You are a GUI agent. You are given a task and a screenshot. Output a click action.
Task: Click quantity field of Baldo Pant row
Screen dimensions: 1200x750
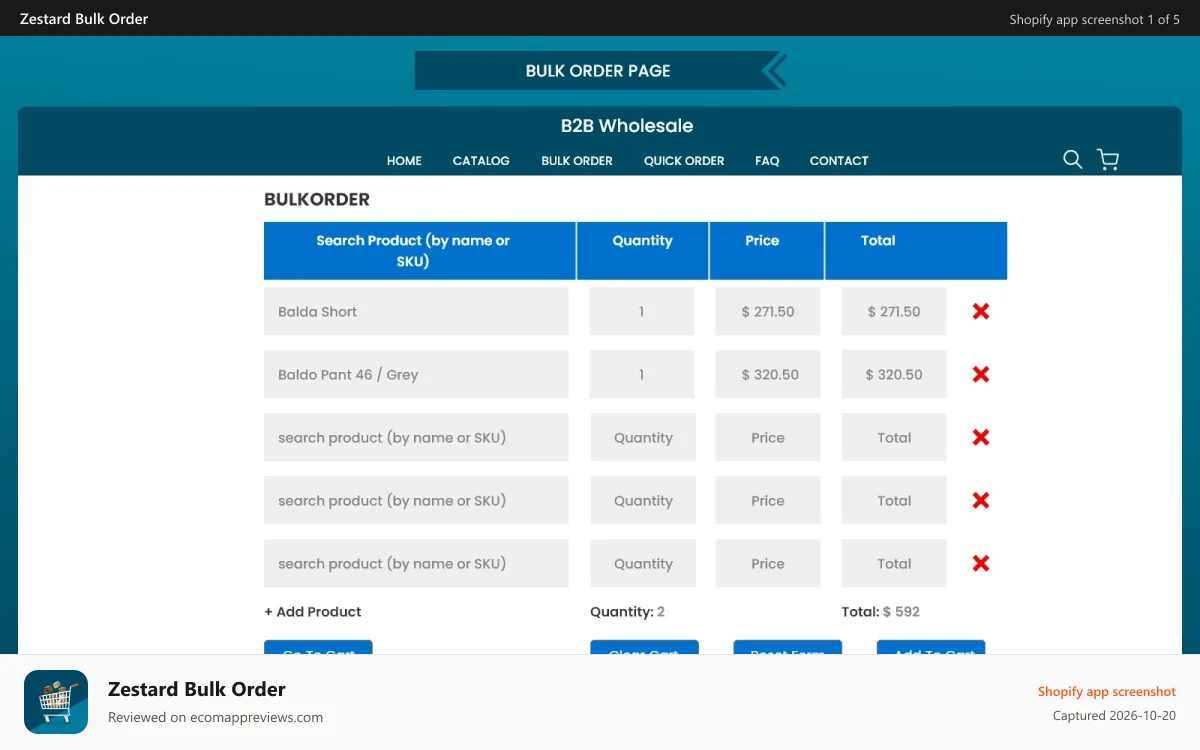click(x=642, y=375)
